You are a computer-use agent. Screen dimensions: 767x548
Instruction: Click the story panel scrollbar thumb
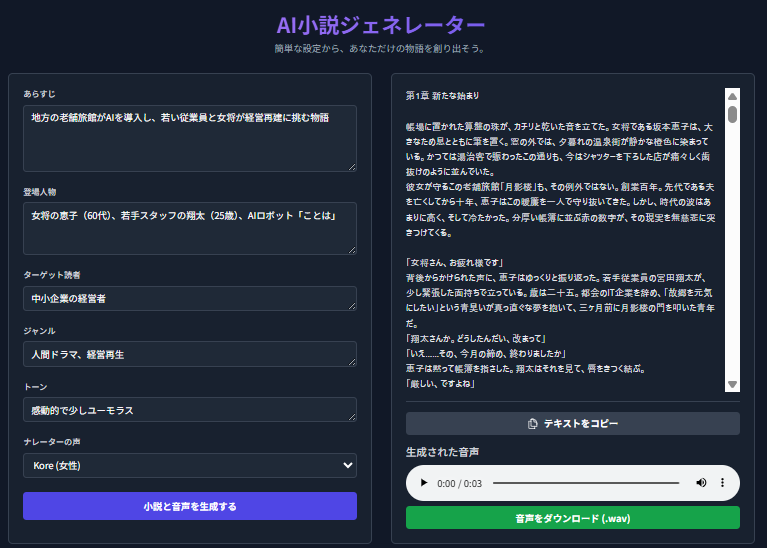(732, 113)
